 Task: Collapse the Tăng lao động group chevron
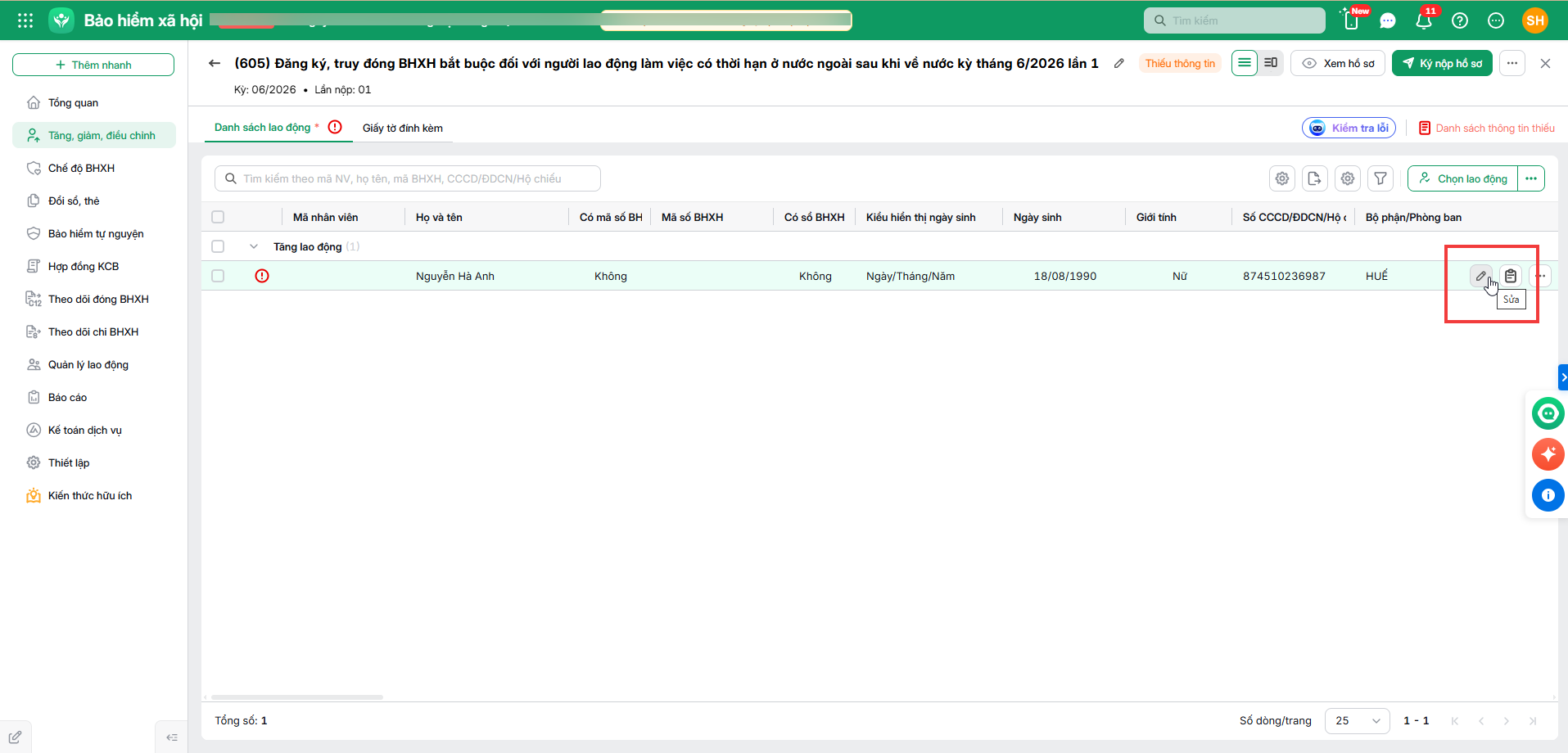[x=254, y=246]
